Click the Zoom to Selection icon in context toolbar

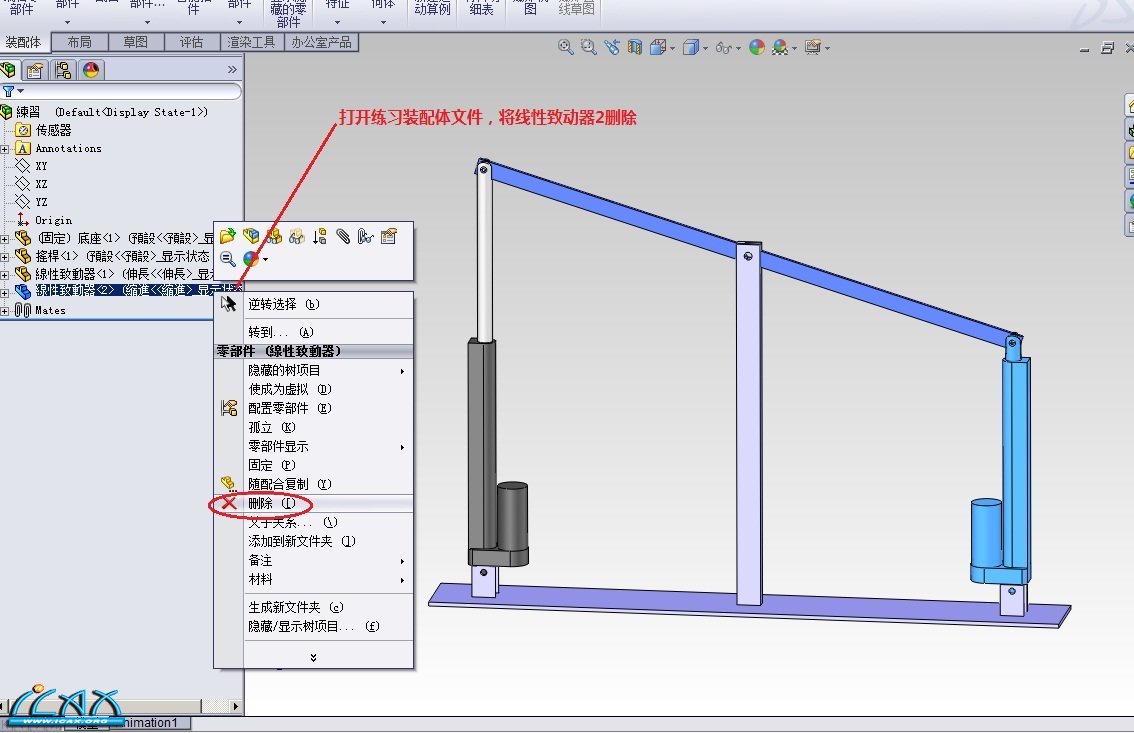coord(228,259)
